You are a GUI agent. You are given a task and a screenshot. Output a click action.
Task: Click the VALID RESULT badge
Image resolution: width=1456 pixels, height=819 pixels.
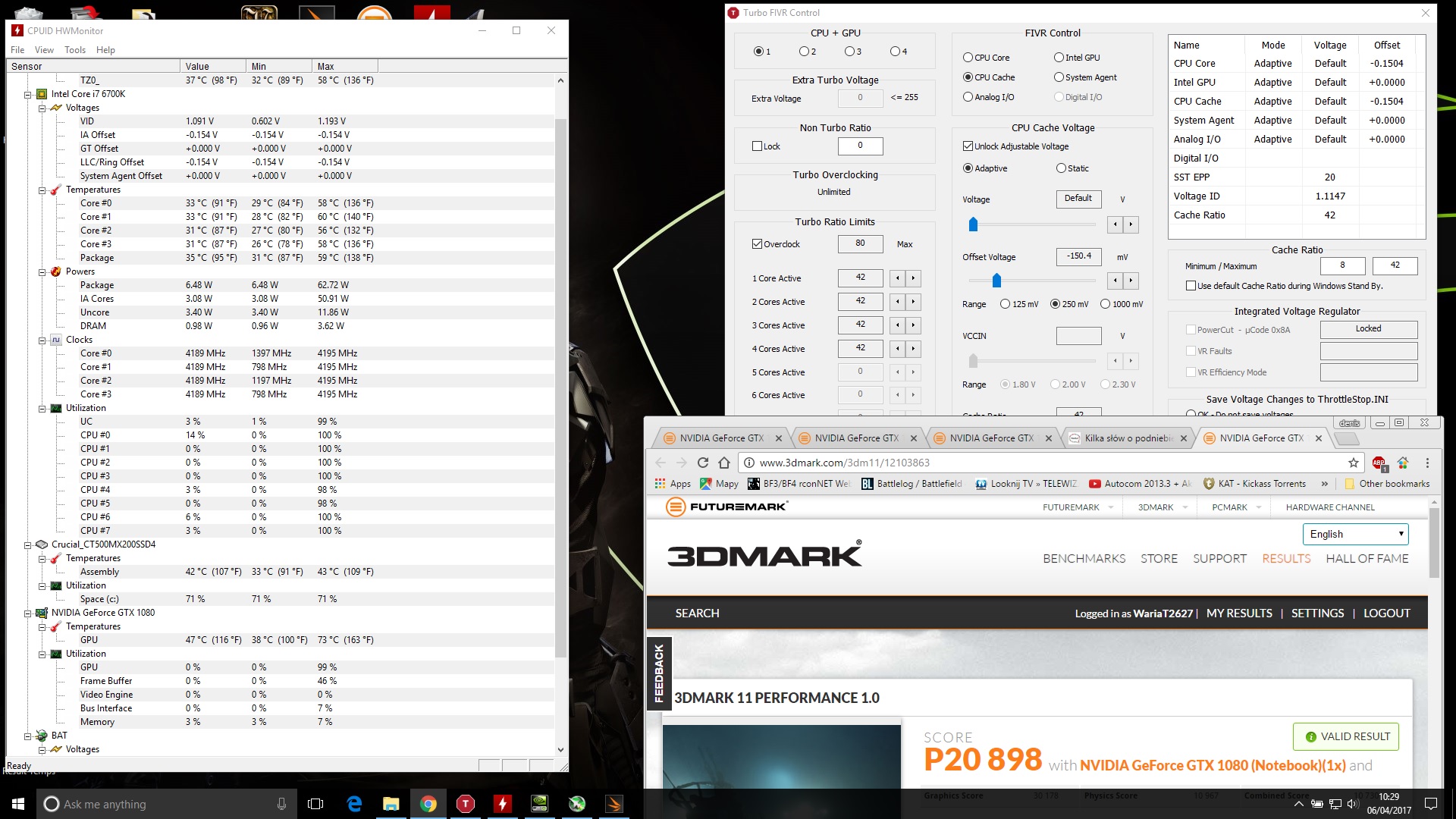point(1346,736)
